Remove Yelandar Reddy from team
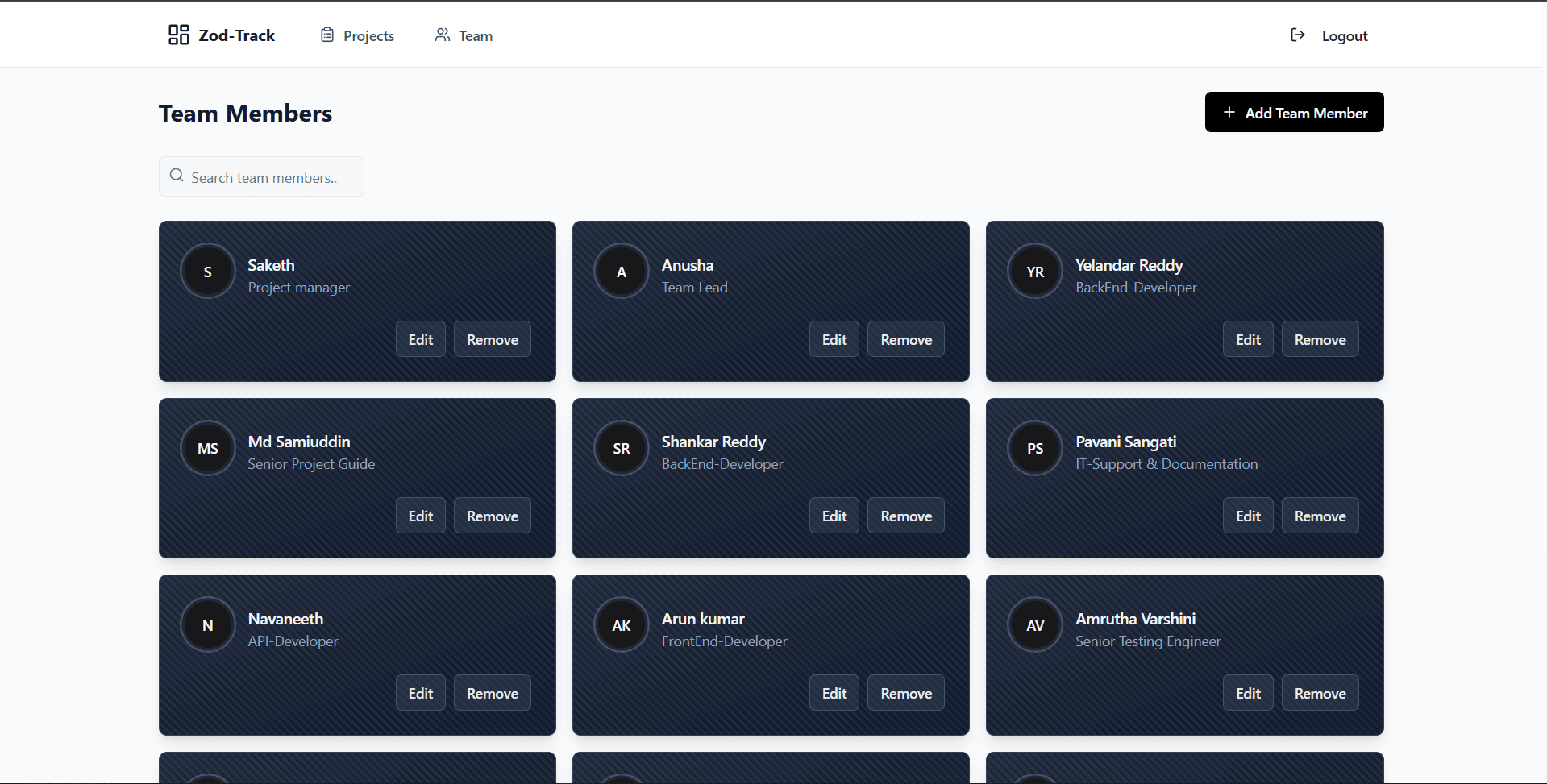 [1320, 339]
